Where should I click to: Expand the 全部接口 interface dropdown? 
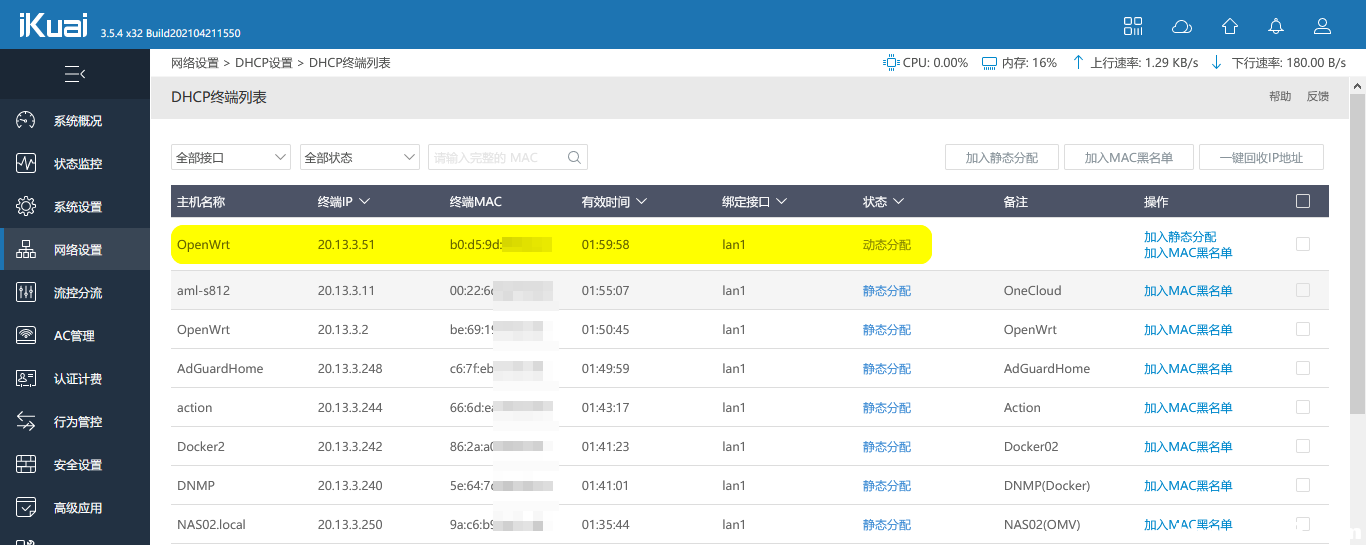tap(230, 157)
